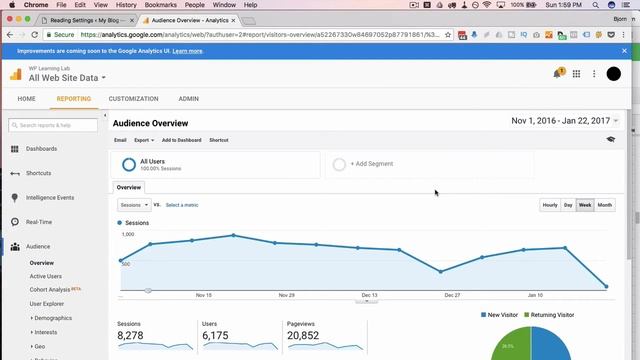Close the Audience Overview browser tab
The image size is (640, 360).
click(x=233, y=20)
